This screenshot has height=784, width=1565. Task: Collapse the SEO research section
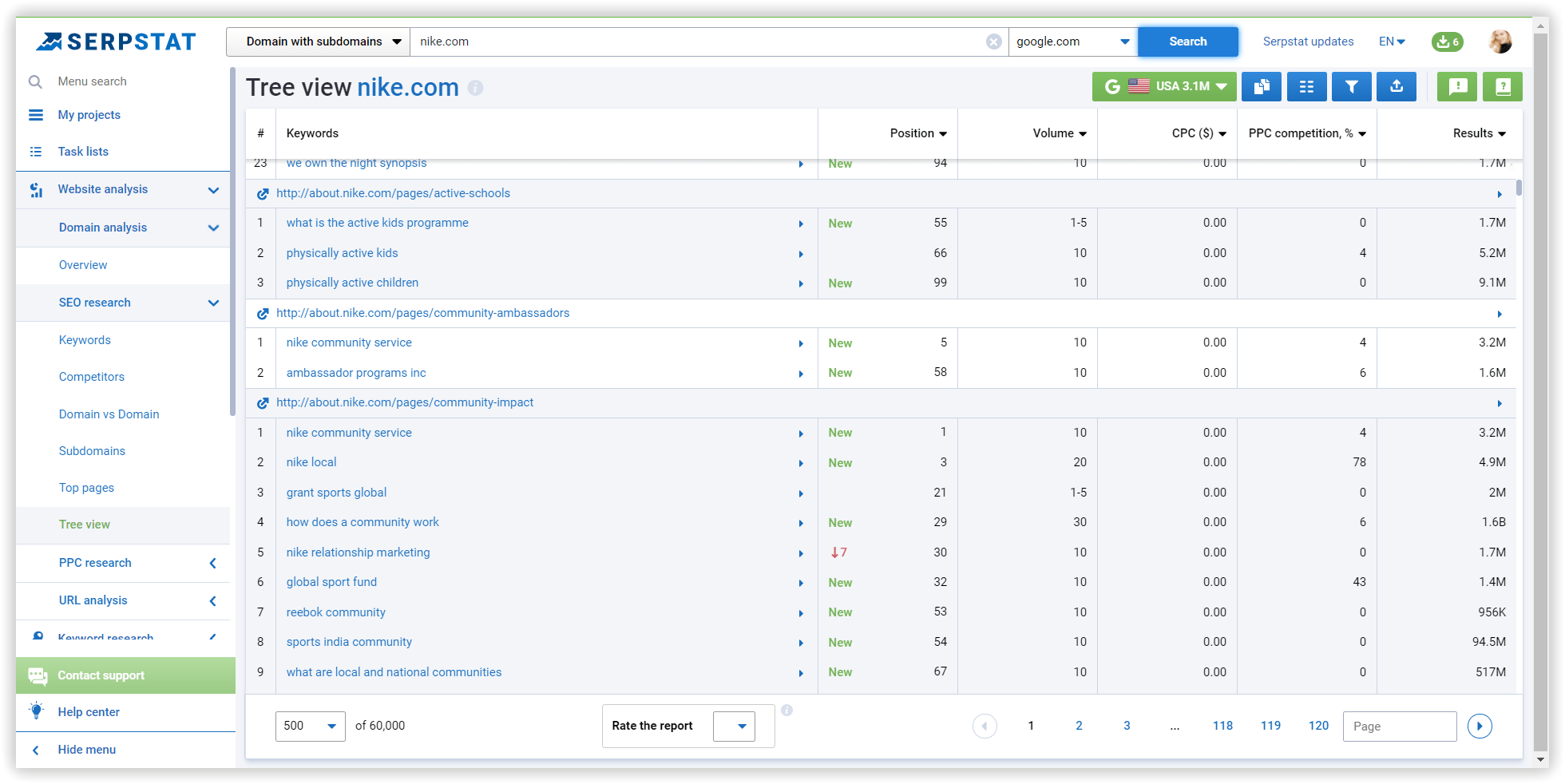point(213,303)
